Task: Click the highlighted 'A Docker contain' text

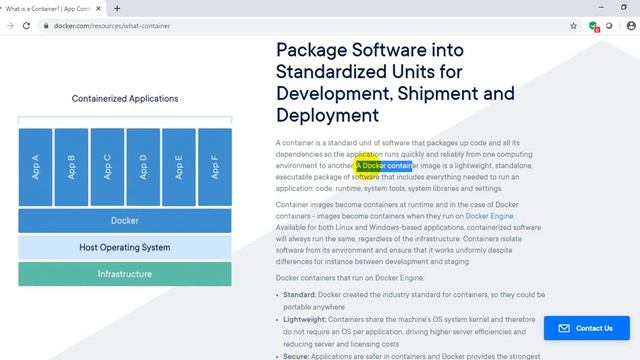Action: (384, 166)
